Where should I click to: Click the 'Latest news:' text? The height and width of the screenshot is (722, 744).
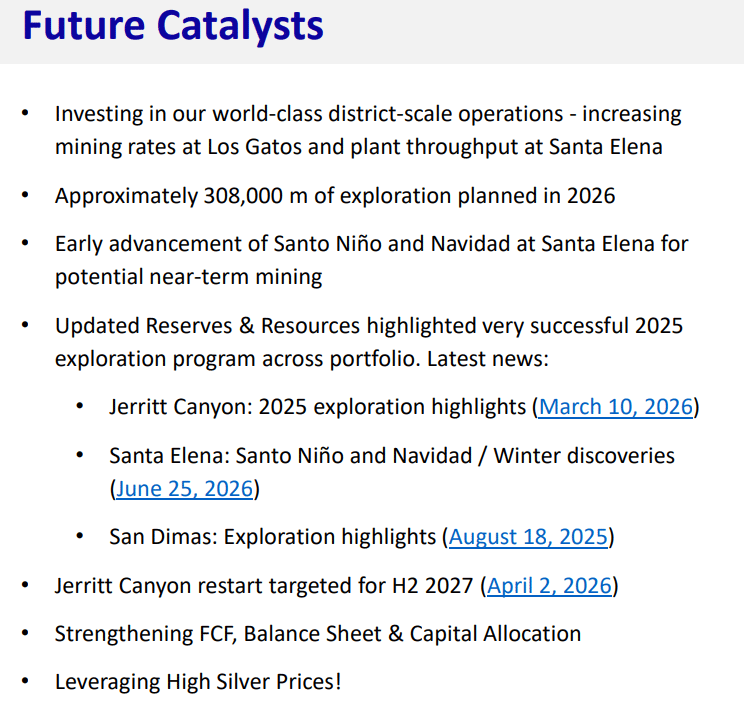488,359
